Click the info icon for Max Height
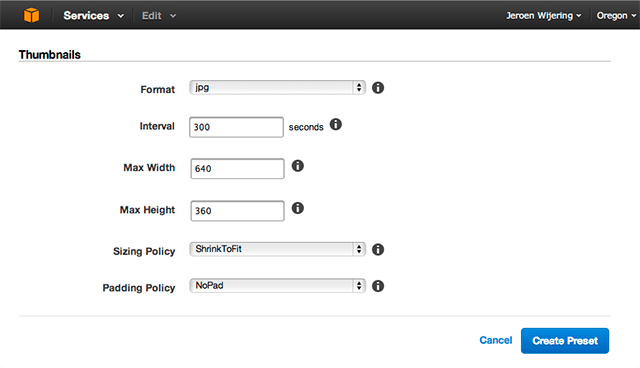Viewport: 640px width, 368px height. point(298,208)
